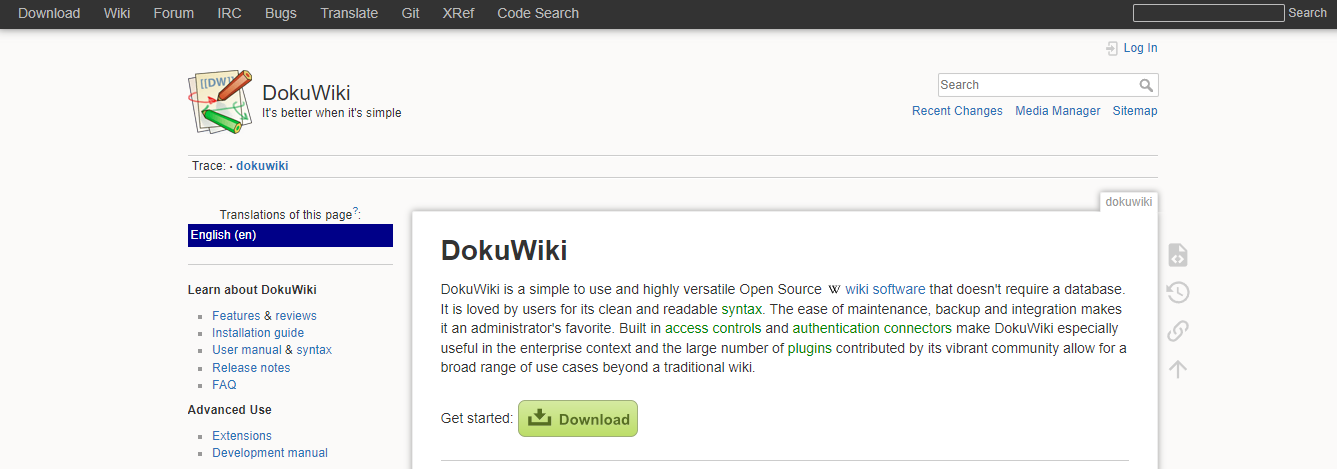Click the tagline It's better when it's simple
The image size is (1337, 469).
click(x=332, y=113)
